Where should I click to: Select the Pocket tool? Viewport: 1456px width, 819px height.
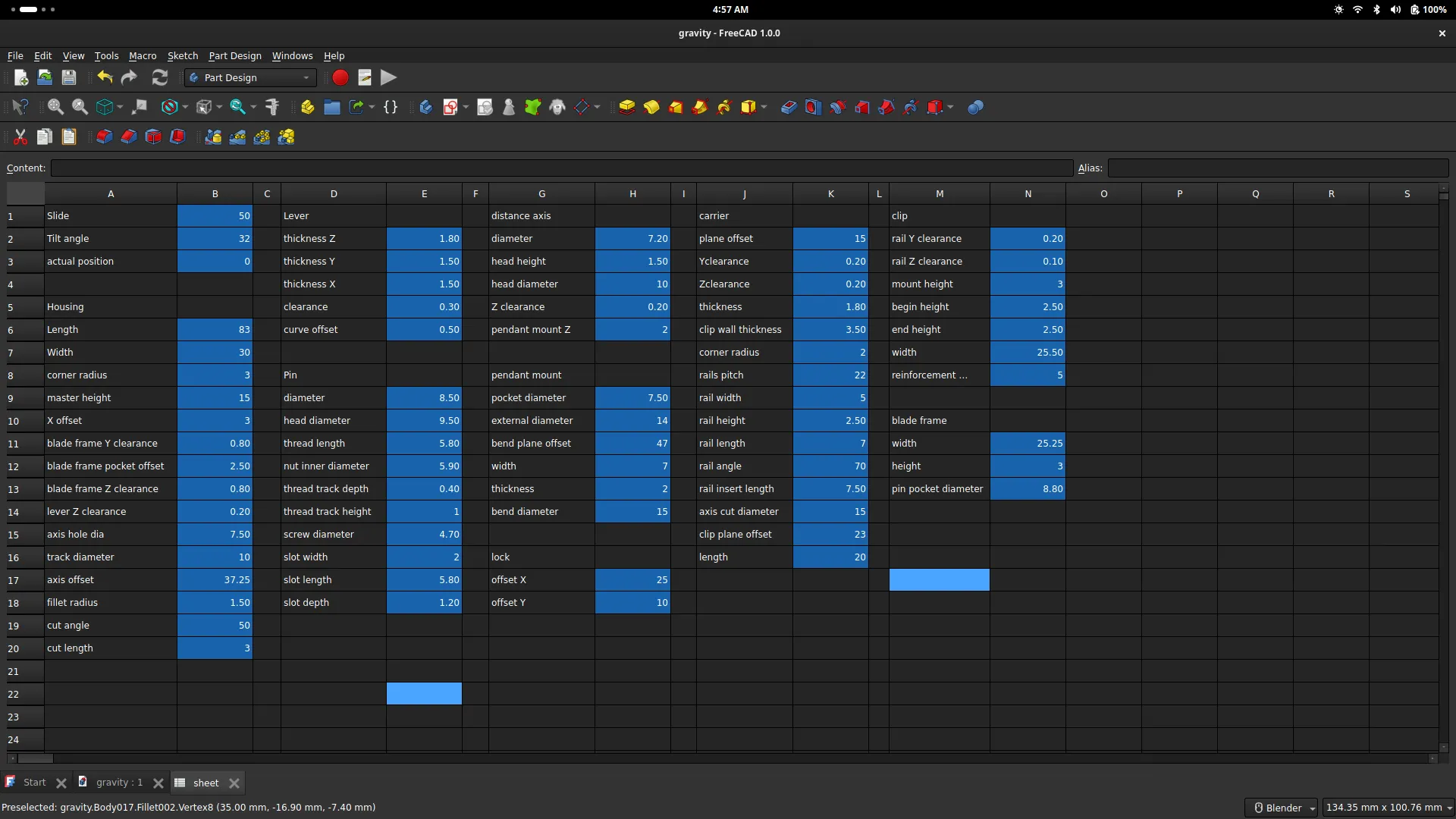[x=789, y=107]
